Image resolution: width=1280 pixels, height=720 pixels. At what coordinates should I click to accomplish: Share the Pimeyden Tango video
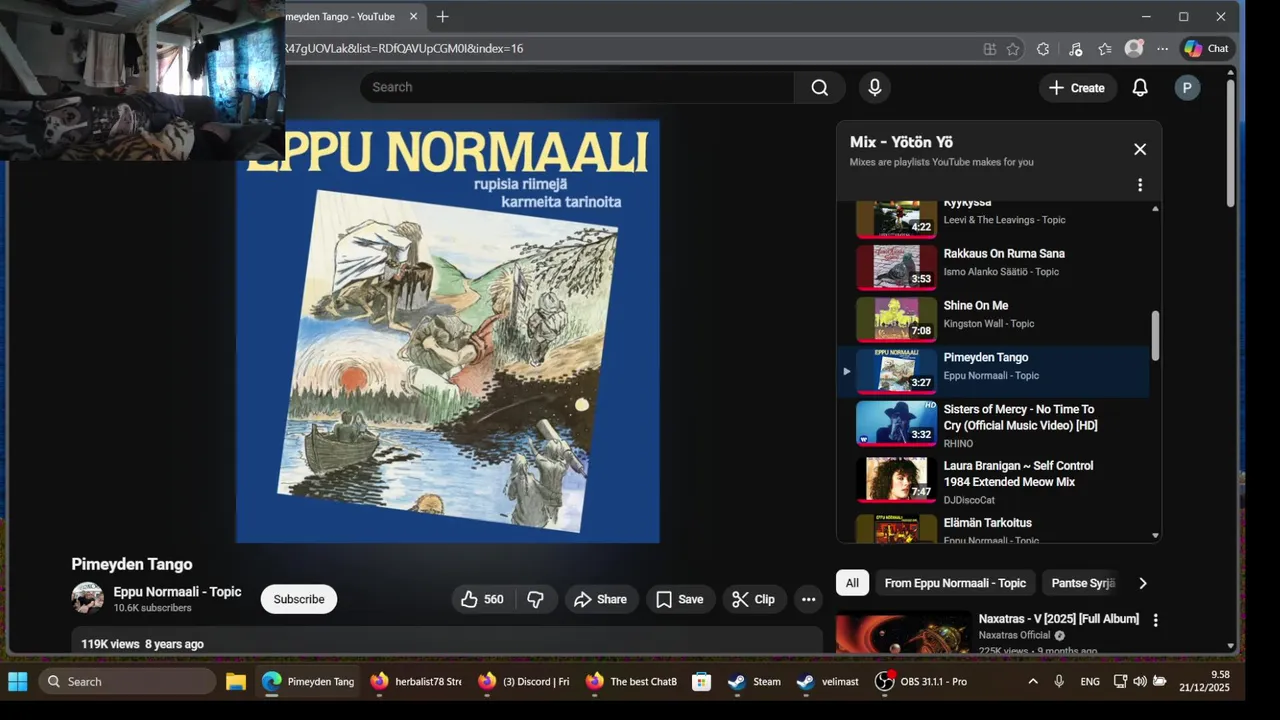coord(601,599)
